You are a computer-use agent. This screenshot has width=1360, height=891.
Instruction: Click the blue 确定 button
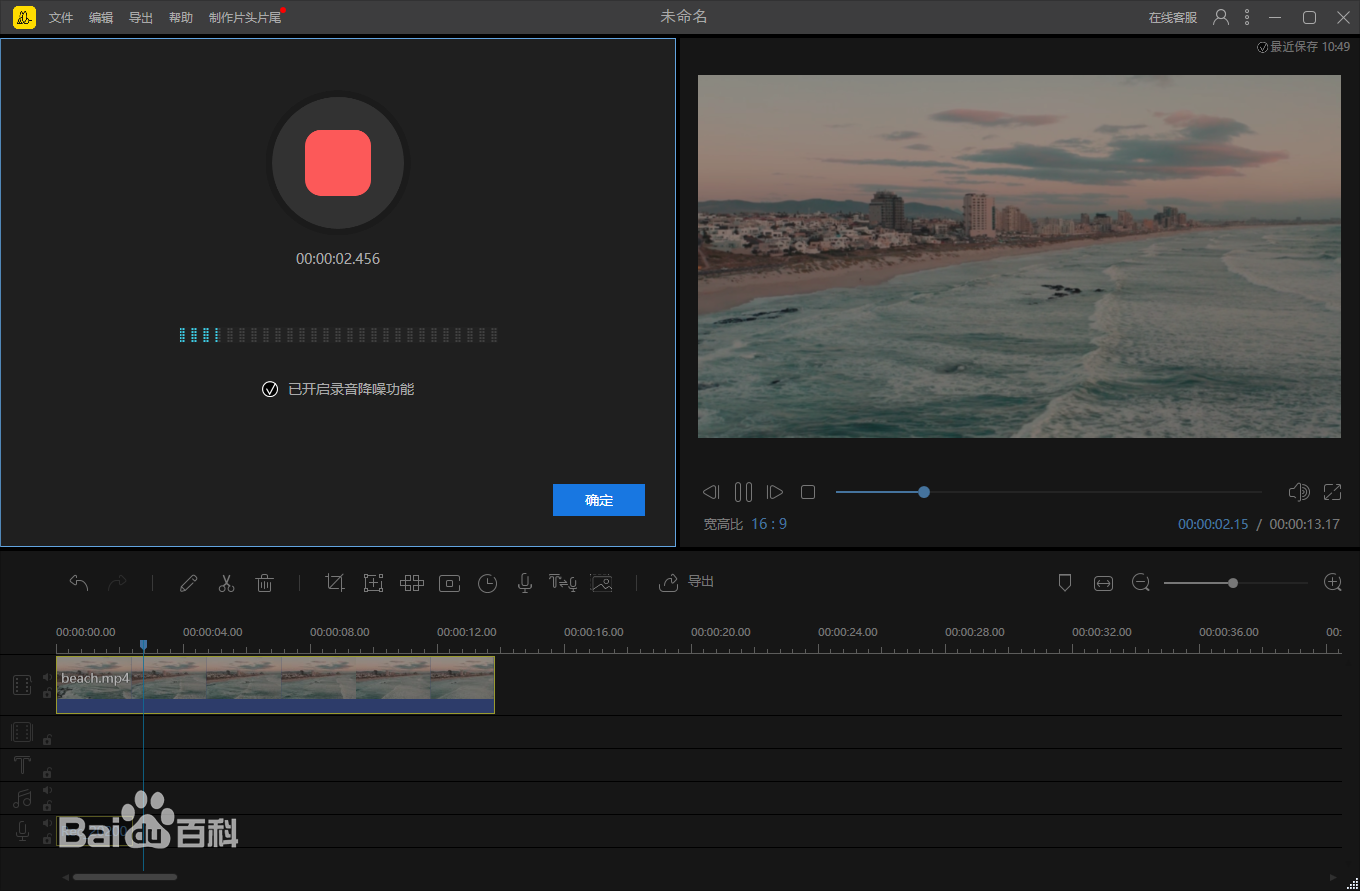tap(598, 500)
